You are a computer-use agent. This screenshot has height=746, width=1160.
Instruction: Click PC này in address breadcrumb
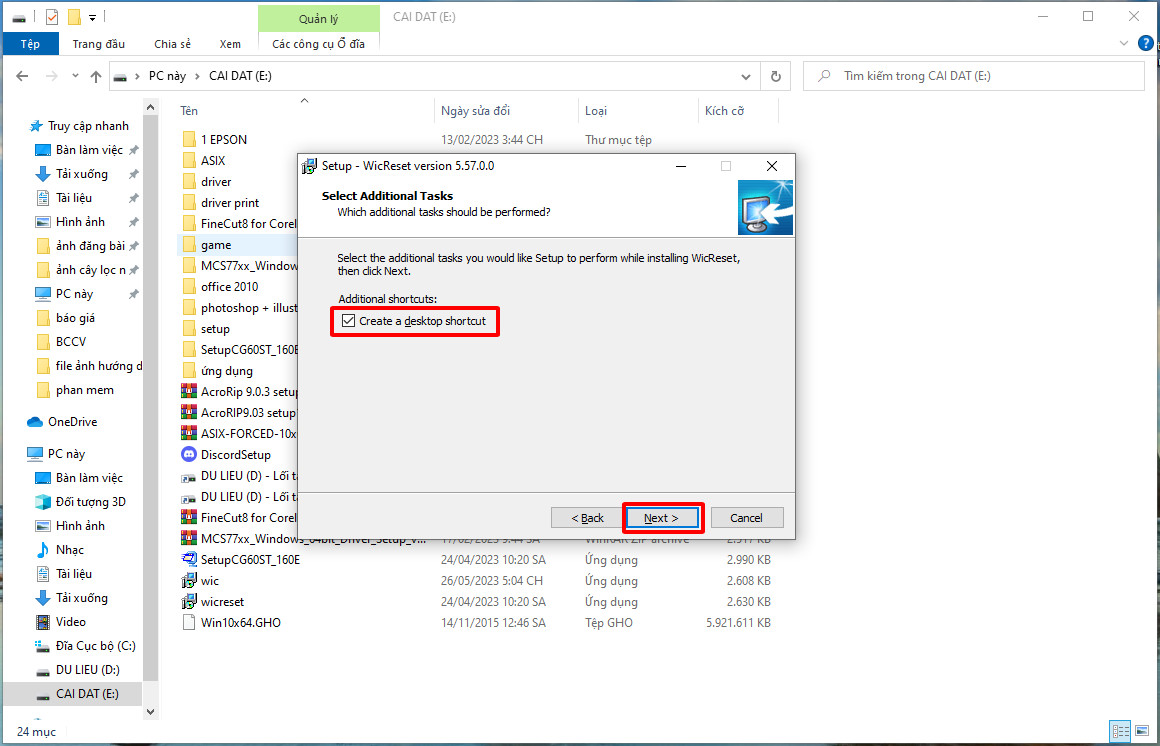167,75
